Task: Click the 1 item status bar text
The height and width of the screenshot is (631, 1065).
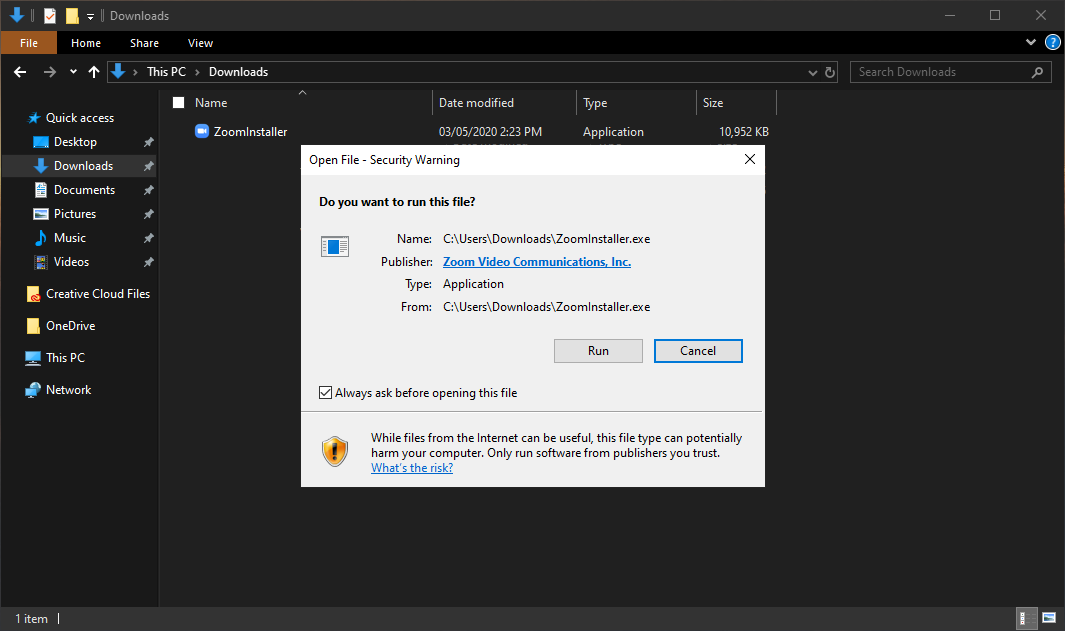Action: click(x=31, y=619)
